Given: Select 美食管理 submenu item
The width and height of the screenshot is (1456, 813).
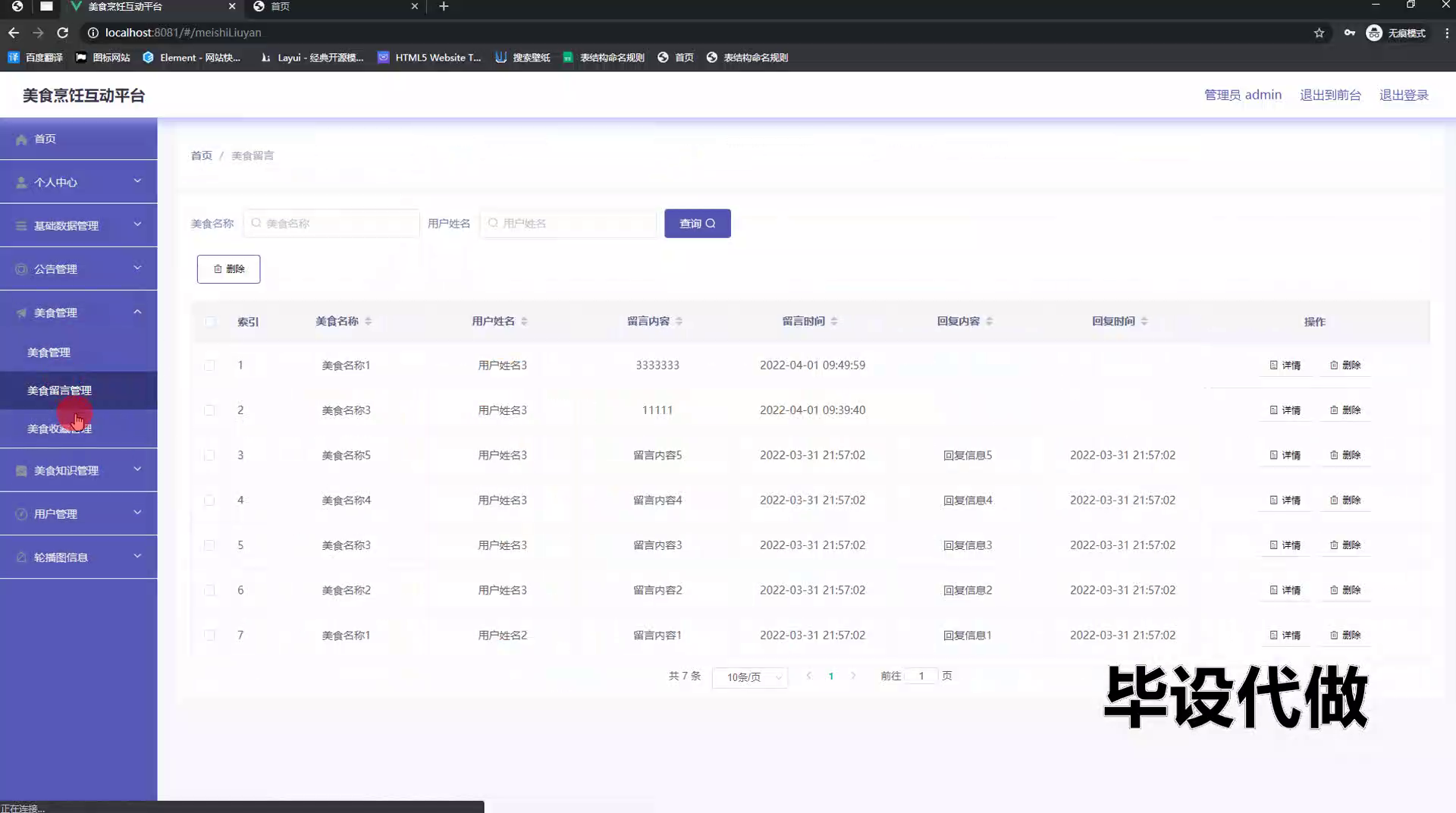Looking at the screenshot, I should coord(79,352).
